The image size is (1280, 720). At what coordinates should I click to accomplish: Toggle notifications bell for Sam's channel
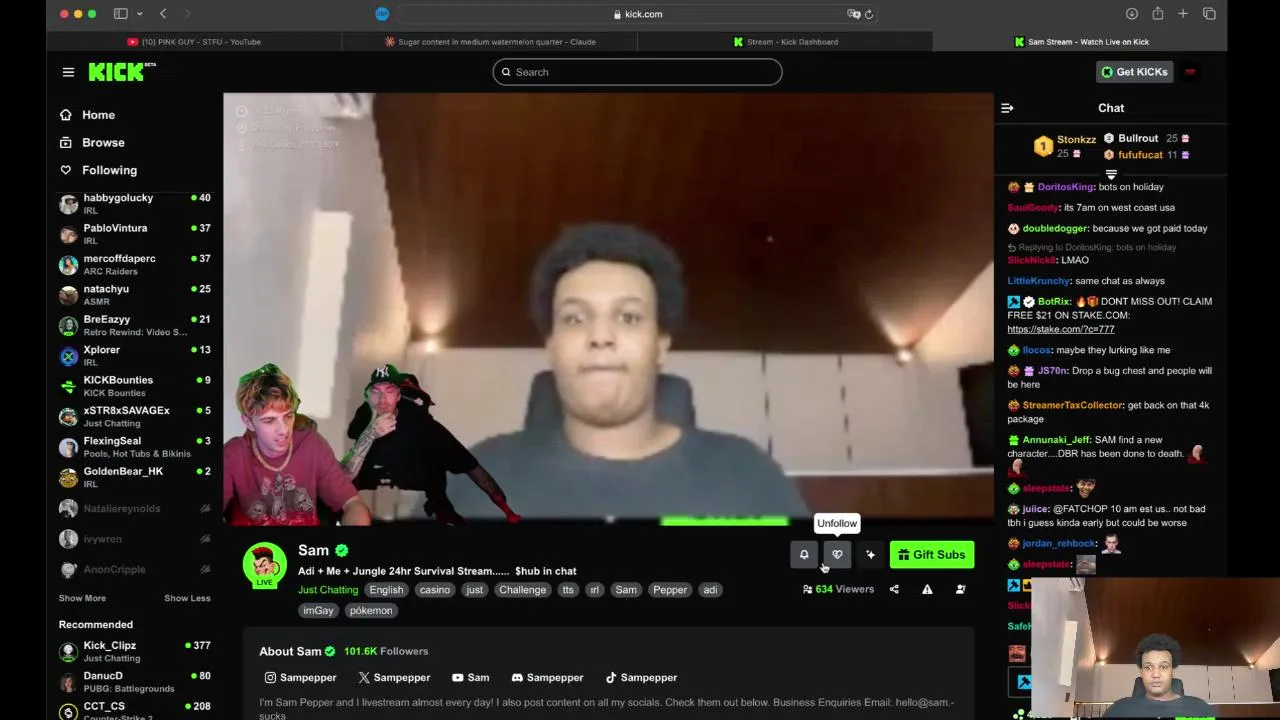pyautogui.click(x=804, y=555)
